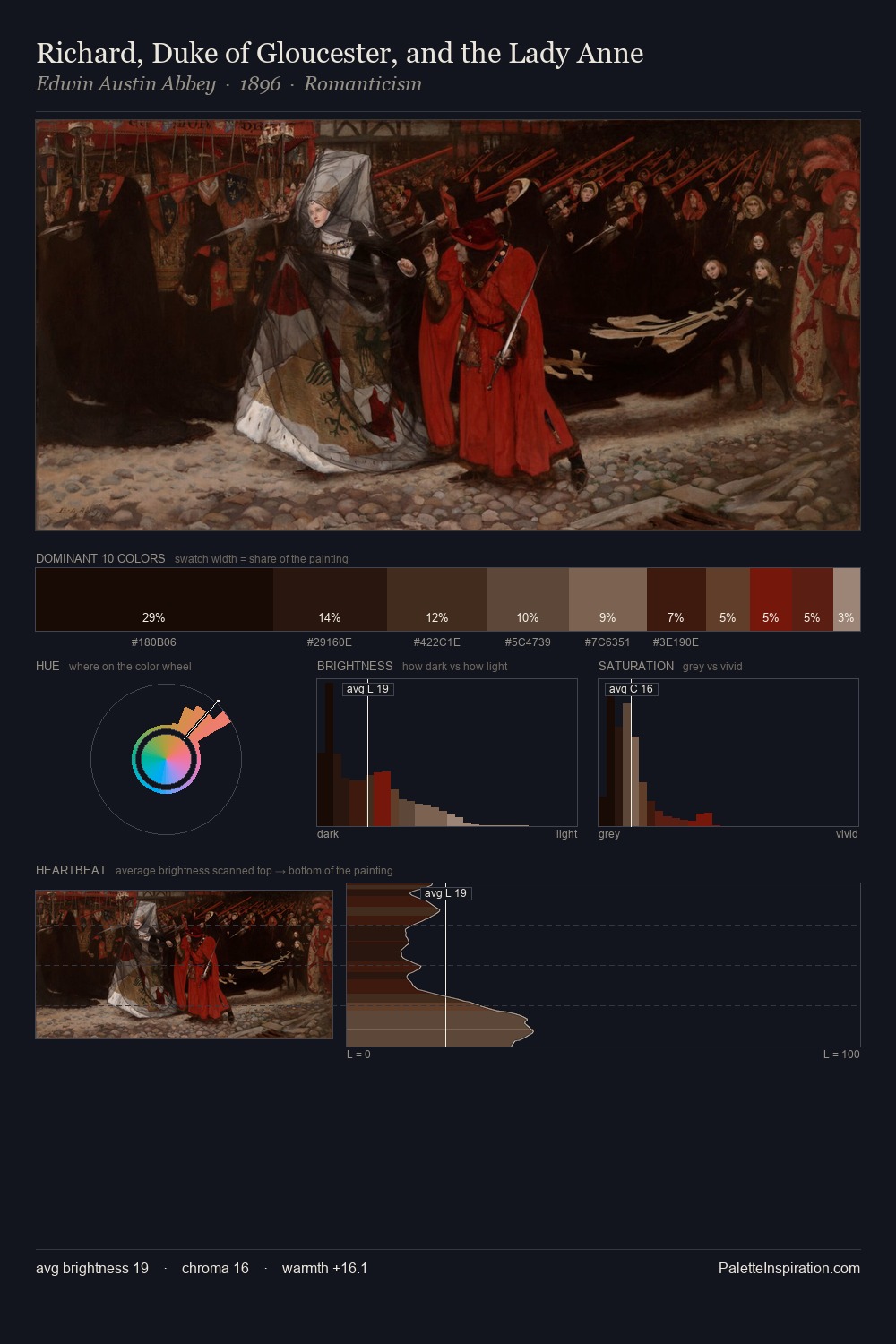Click the painting title "Richard, Duke of Gloucester, and the Lady Anne"
Viewport: 896px width, 1344px height.
[x=340, y=54]
